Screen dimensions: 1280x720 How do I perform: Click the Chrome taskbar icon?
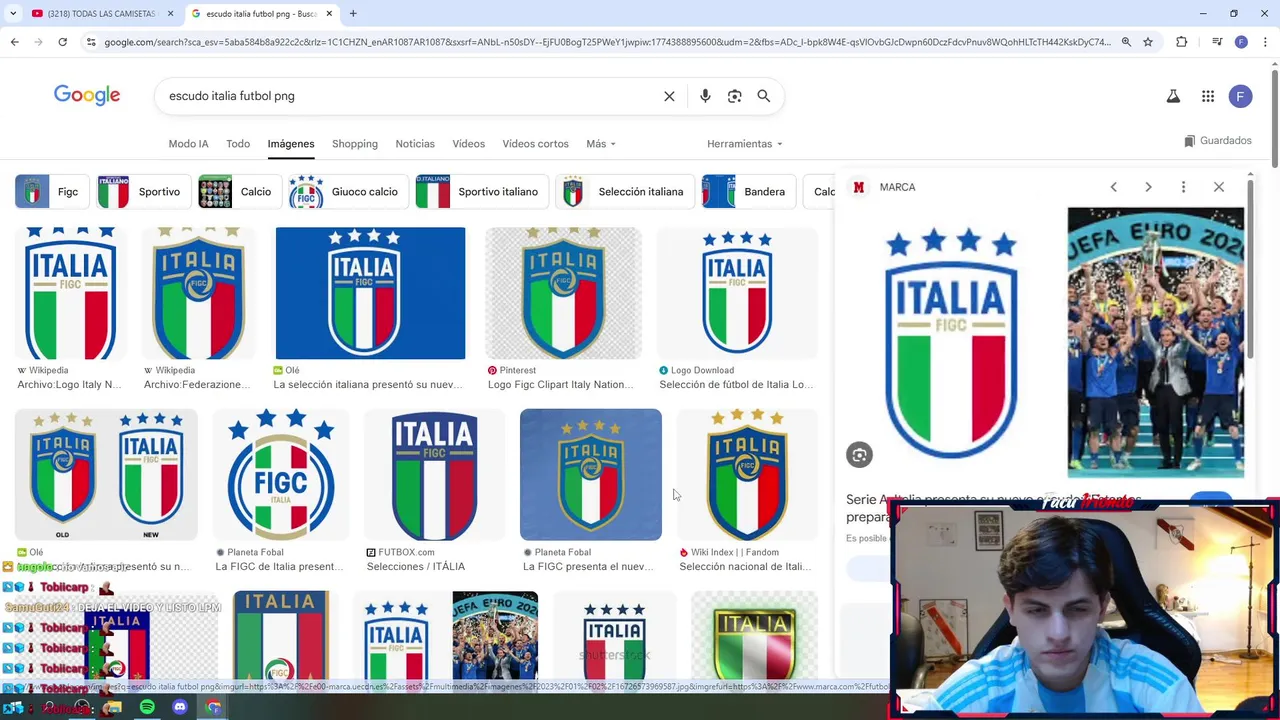tap(213, 707)
